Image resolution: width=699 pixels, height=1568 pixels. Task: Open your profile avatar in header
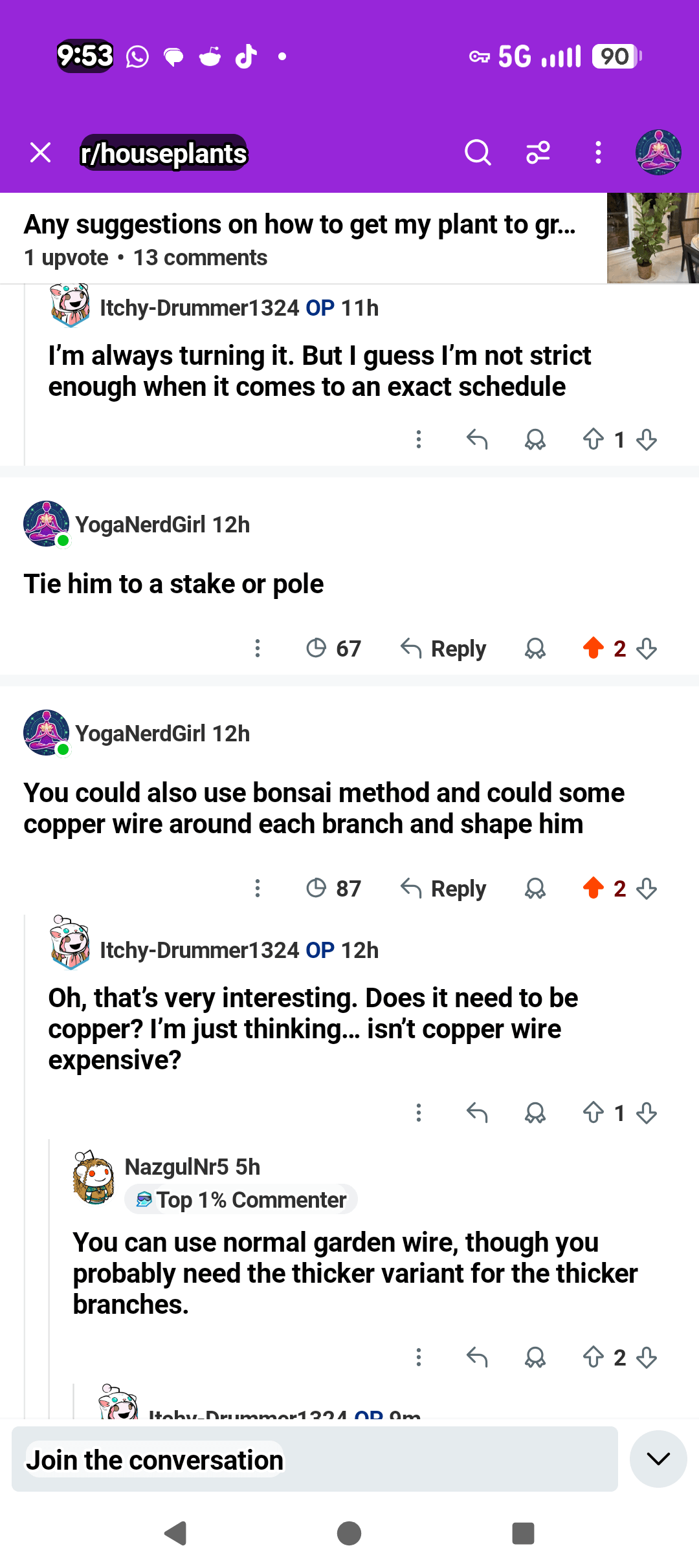(x=658, y=153)
